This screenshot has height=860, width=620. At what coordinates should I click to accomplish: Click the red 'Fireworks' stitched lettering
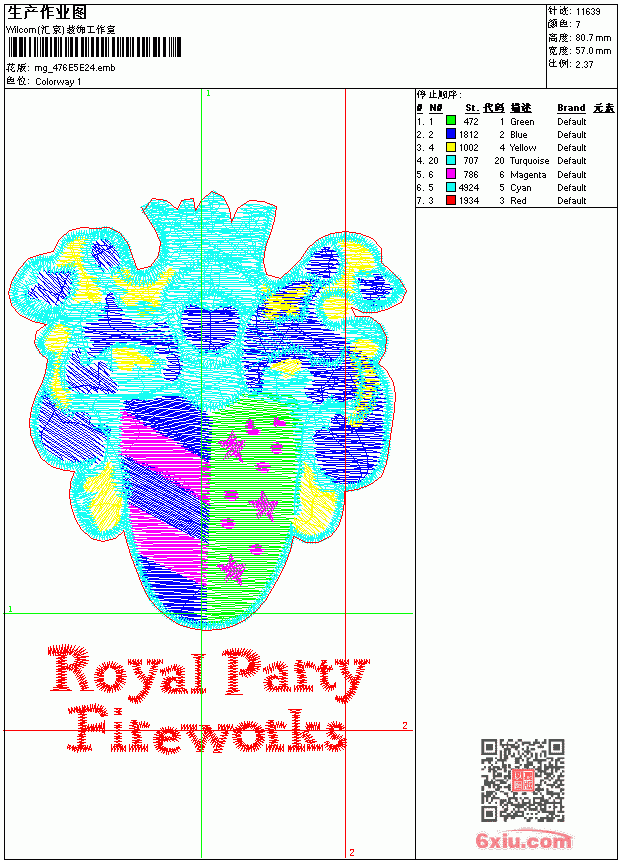click(x=207, y=730)
